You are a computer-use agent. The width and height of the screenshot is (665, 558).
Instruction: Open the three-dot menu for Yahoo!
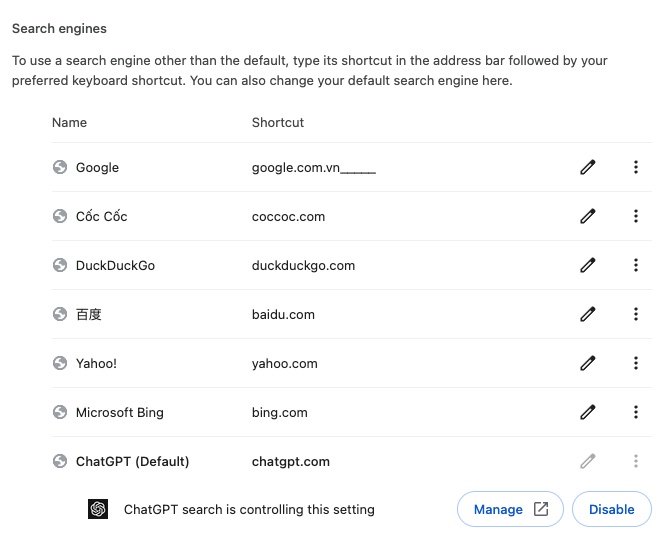636,364
